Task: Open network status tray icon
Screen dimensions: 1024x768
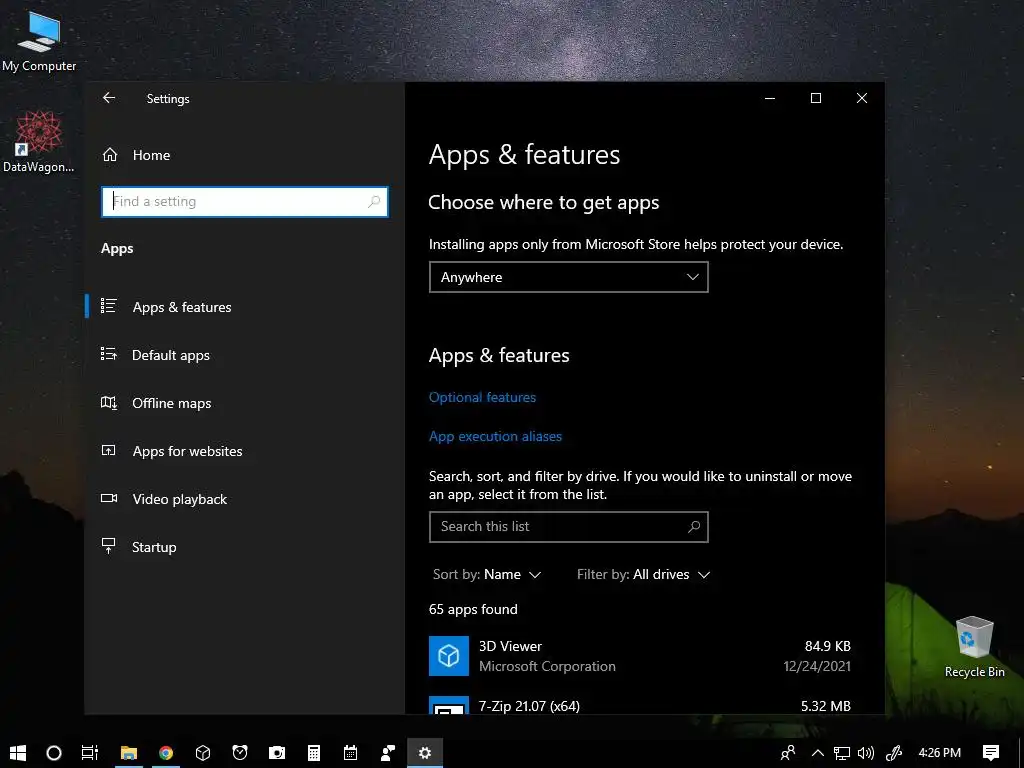Action: point(842,753)
